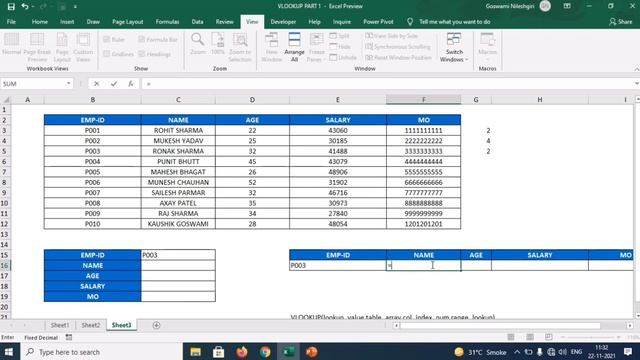Open the Developer tab
The width and height of the screenshot is (640, 360).
pyautogui.click(x=283, y=22)
